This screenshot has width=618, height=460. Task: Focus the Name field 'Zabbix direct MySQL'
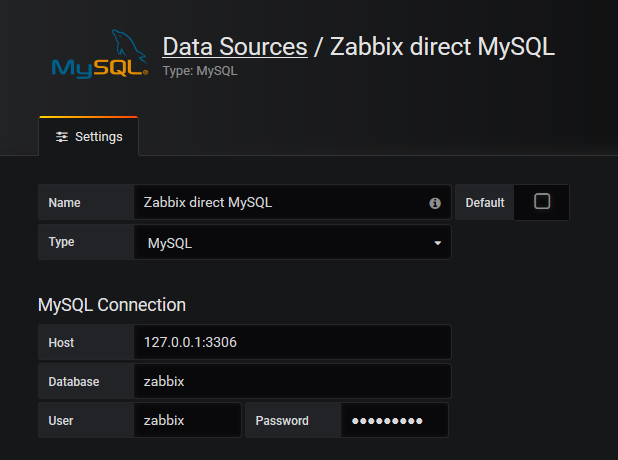point(280,203)
